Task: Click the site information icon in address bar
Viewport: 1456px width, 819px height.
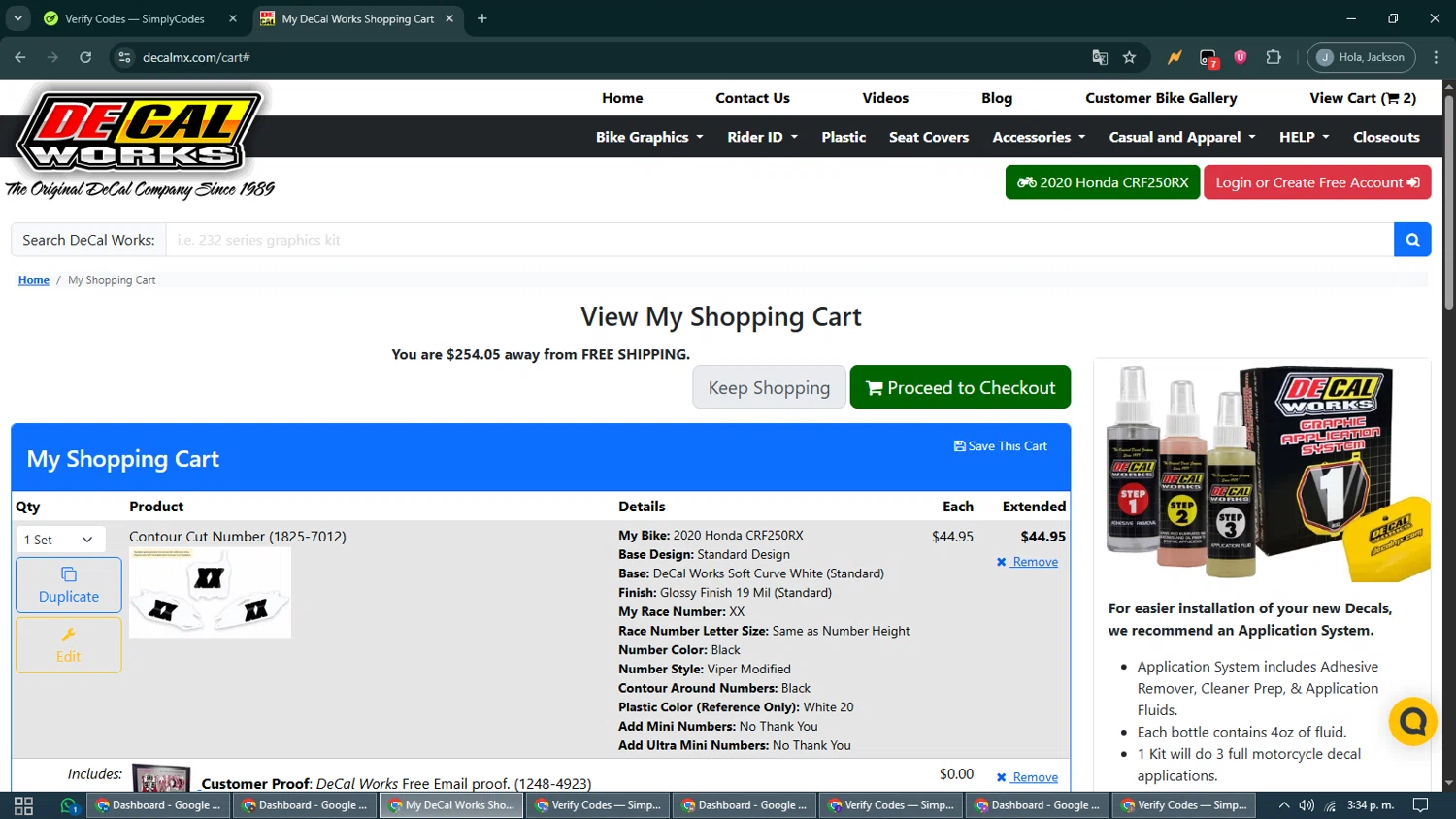Action: pos(124,57)
